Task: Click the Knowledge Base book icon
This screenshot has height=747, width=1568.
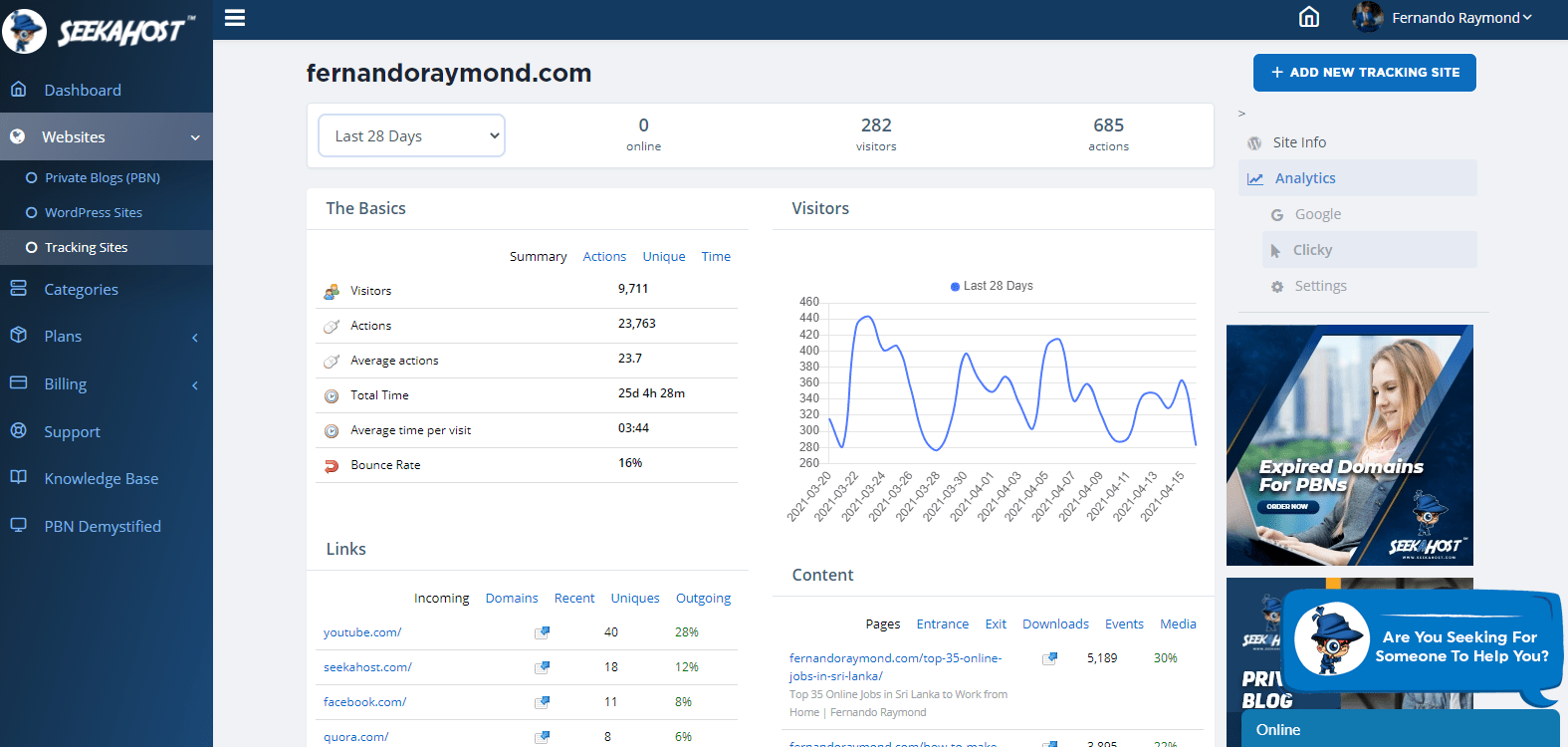Action: 18,478
